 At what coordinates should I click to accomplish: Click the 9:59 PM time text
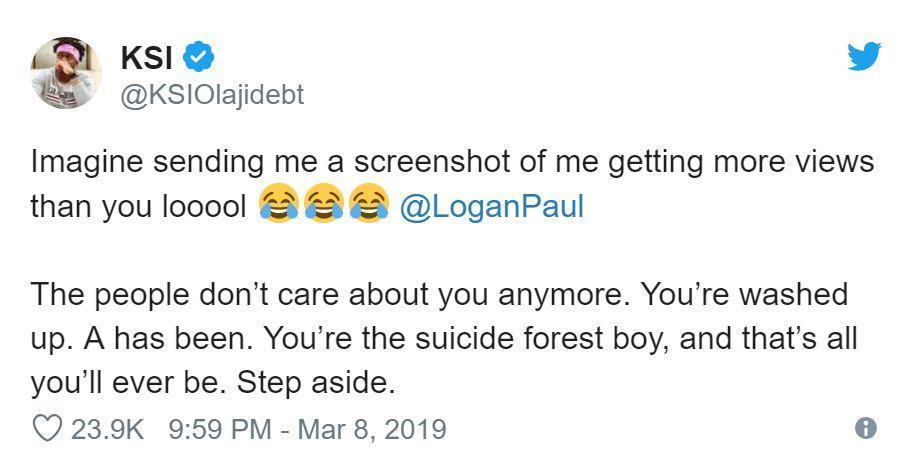220,430
